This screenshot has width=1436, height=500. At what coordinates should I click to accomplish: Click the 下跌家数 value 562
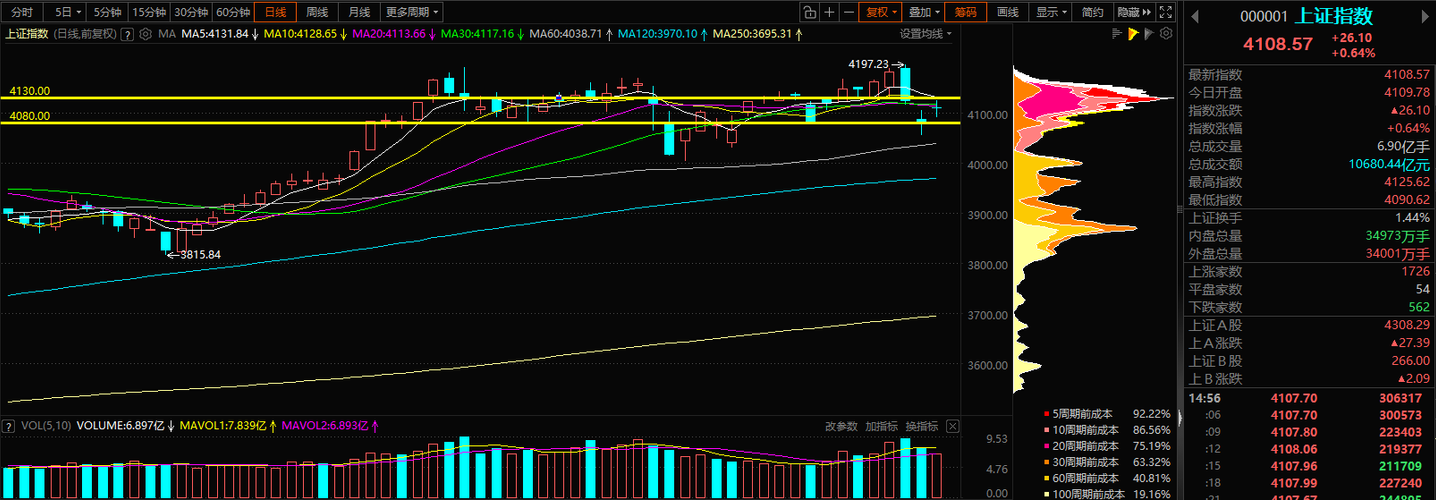[1419, 307]
